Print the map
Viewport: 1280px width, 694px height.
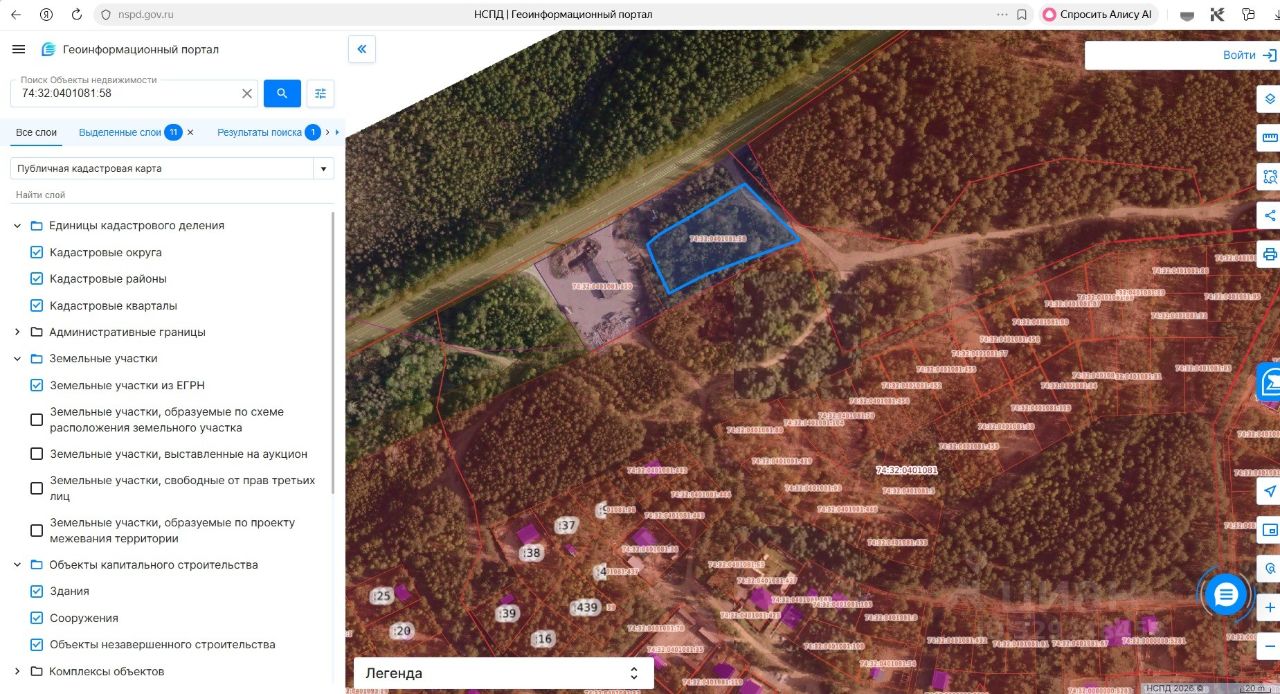pyautogui.click(x=1269, y=254)
